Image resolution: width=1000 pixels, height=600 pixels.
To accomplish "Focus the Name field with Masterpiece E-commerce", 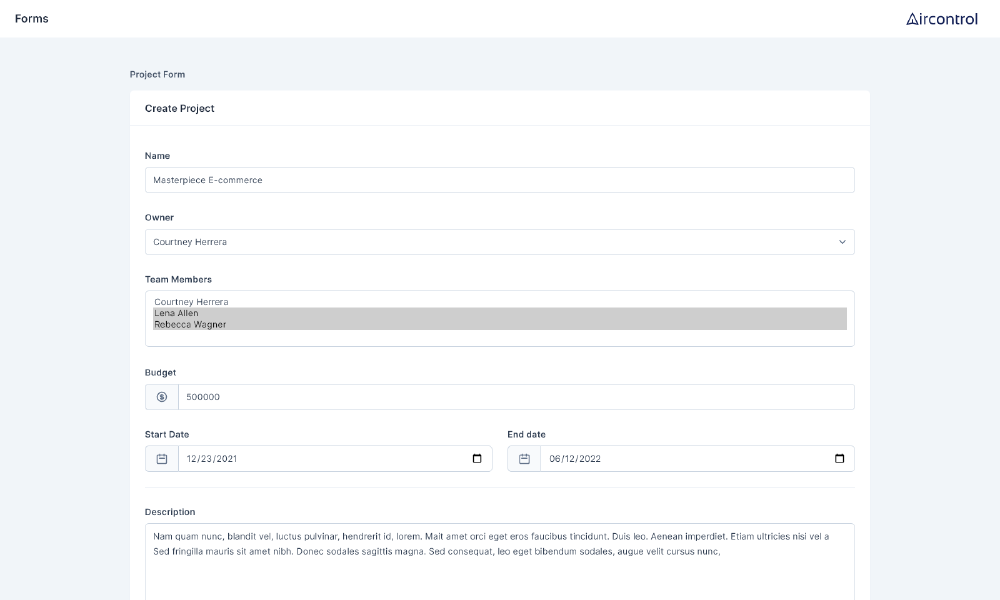I will (500, 180).
